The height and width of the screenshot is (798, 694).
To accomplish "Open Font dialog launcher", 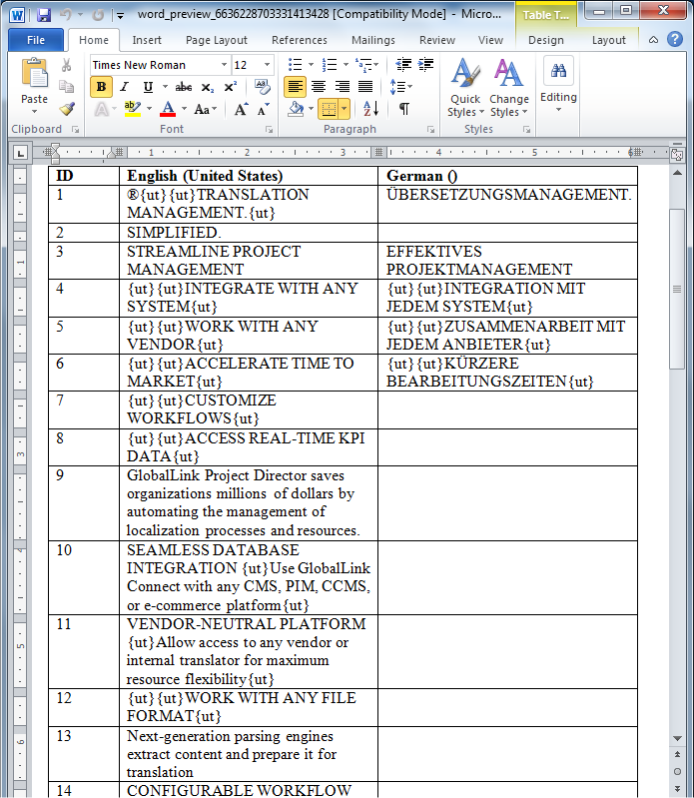I will click(x=269, y=130).
